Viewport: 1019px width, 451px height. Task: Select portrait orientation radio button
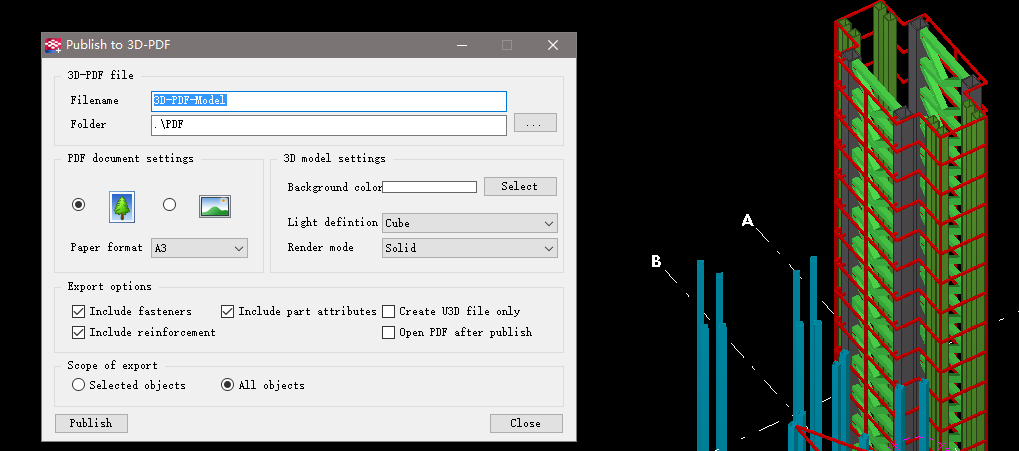(79, 205)
